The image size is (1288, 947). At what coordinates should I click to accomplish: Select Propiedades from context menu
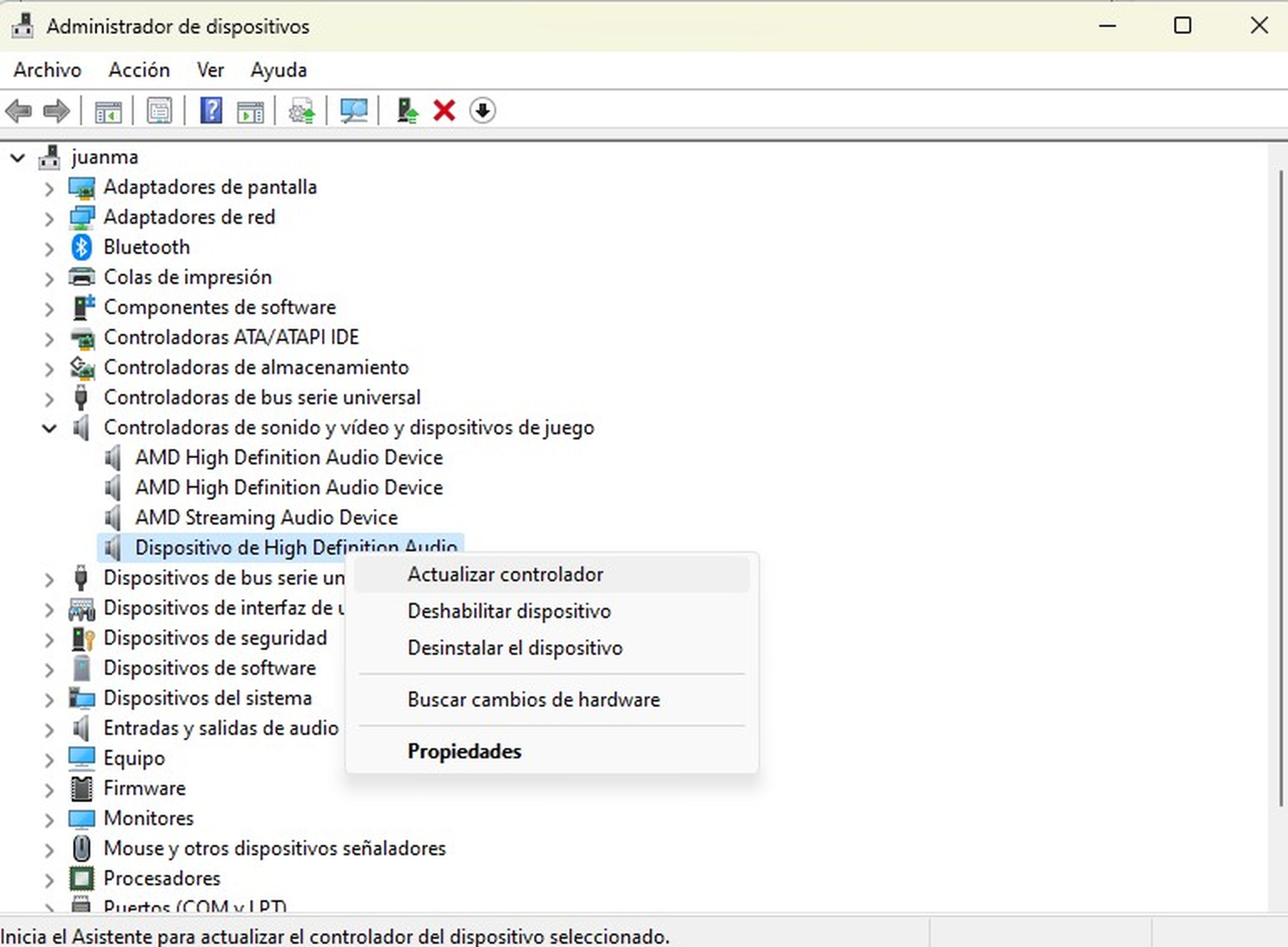[x=463, y=751]
